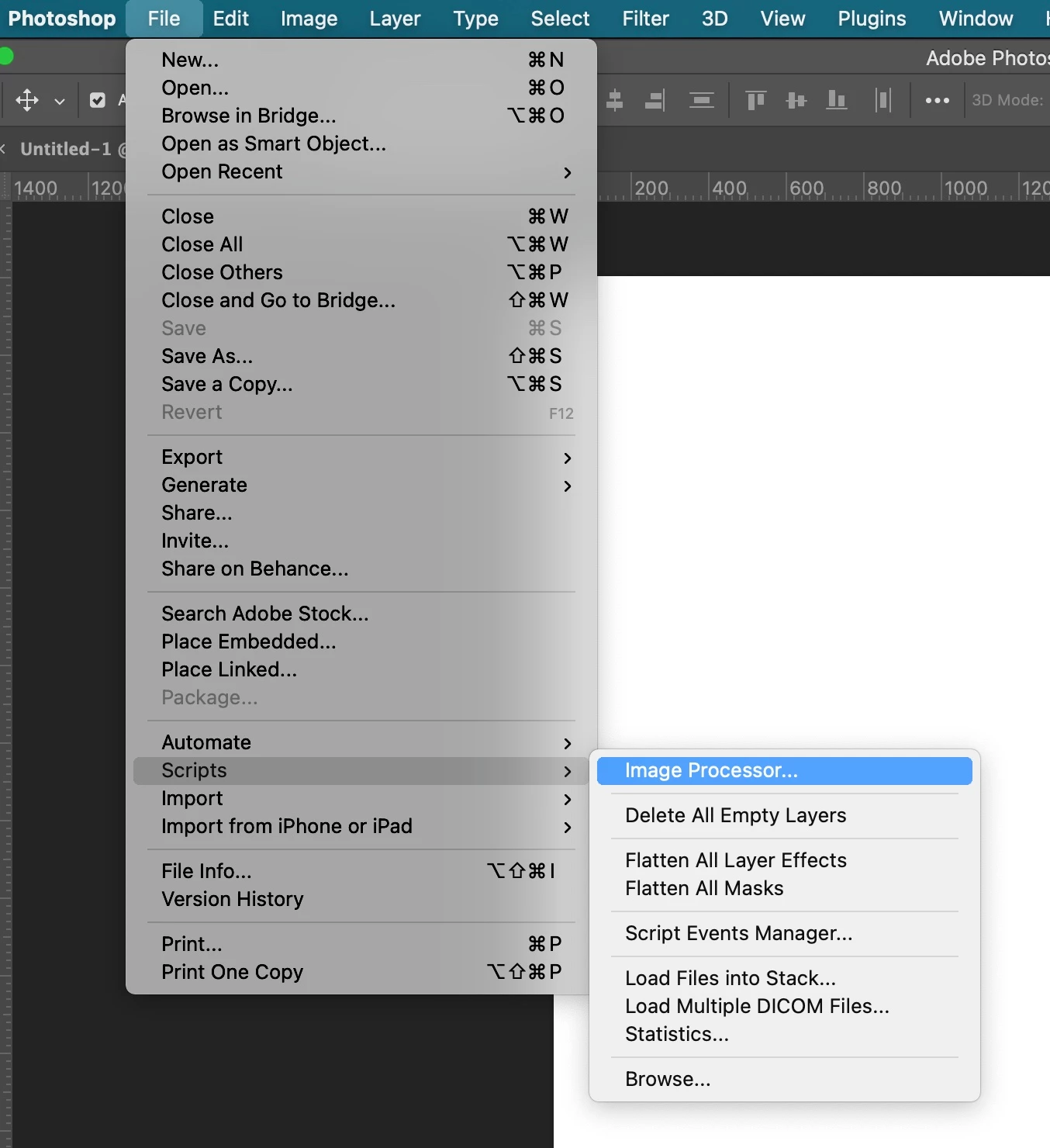Click the Align vertical centers icon
1050x1148 pixels.
click(796, 100)
